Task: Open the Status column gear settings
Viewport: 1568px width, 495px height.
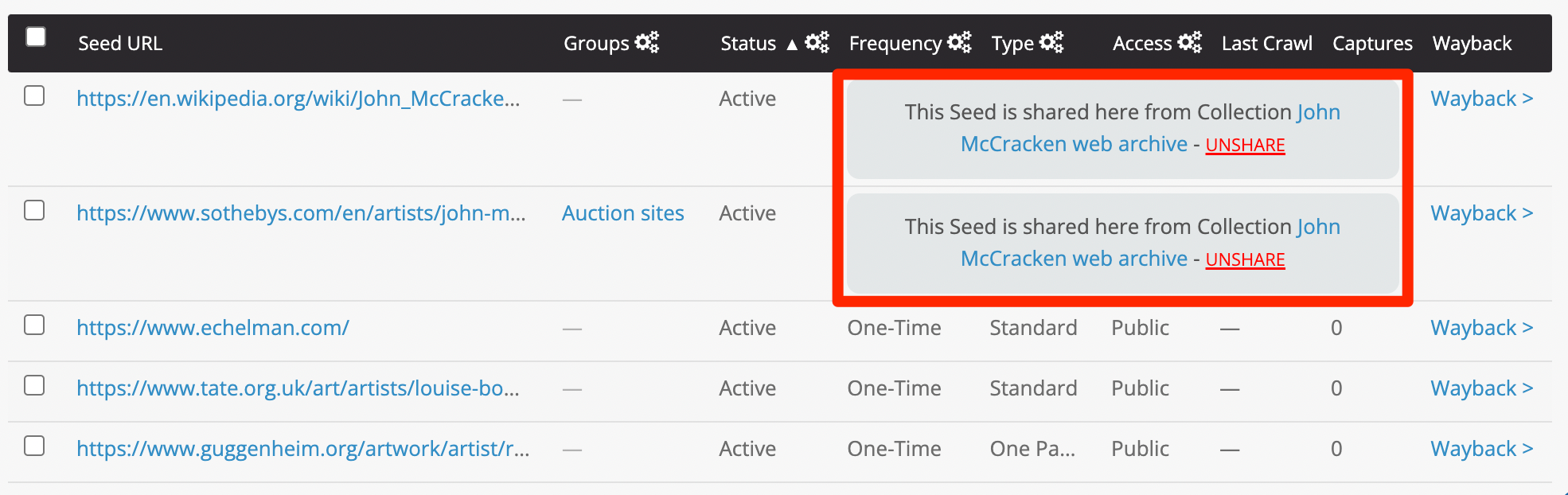Action: pyautogui.click(x=817, y=42)
